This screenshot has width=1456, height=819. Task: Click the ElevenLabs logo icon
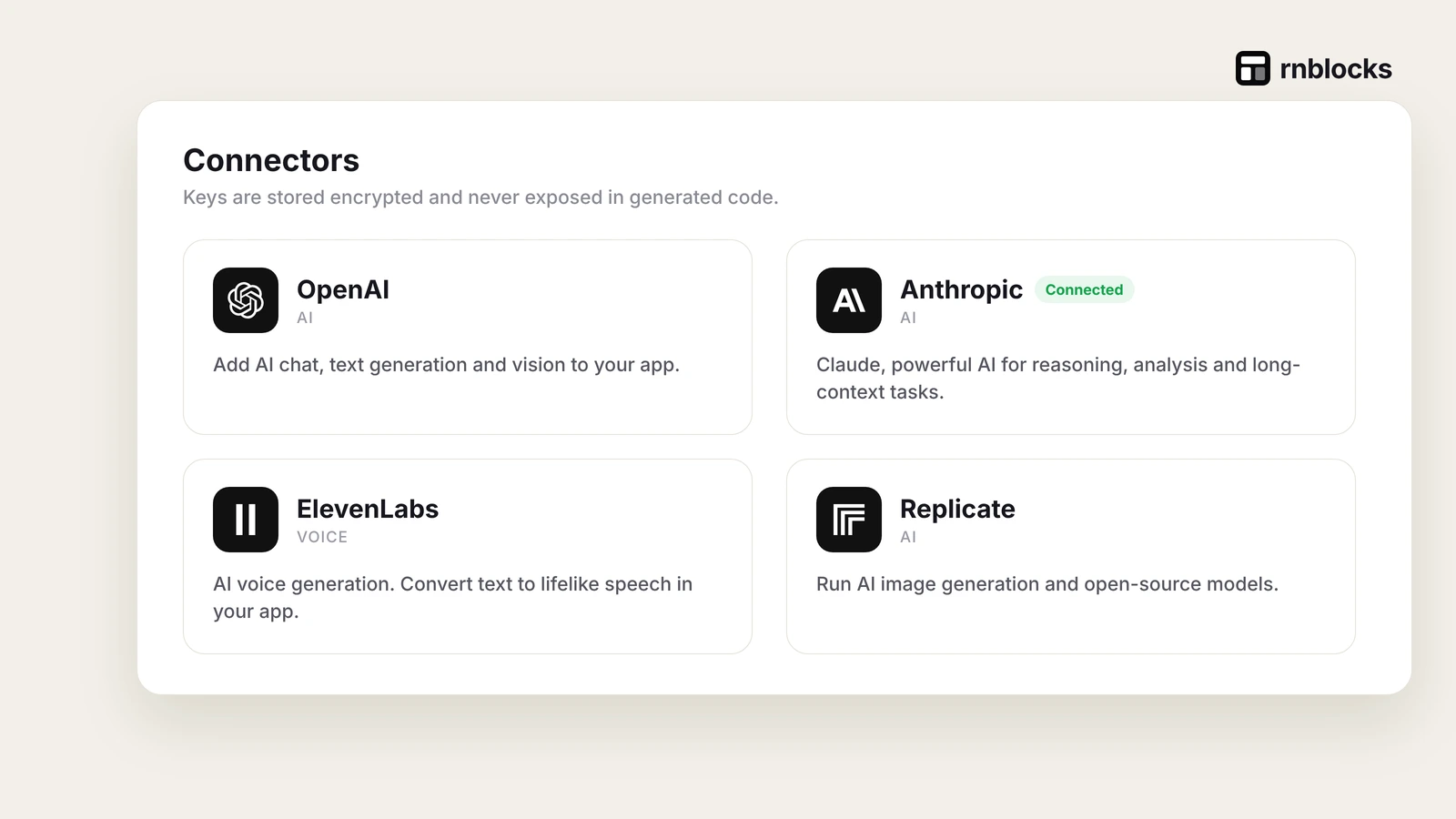pyautogui.click(x=246, y=520)
